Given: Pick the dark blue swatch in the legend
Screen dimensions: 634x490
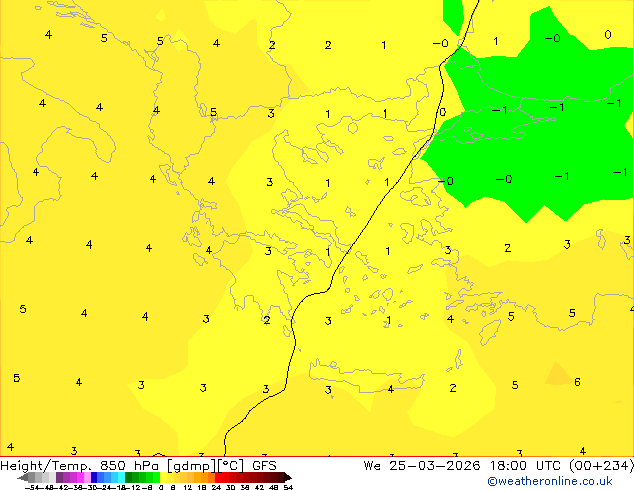Looking at the screenshot, I should pos(94,477).
